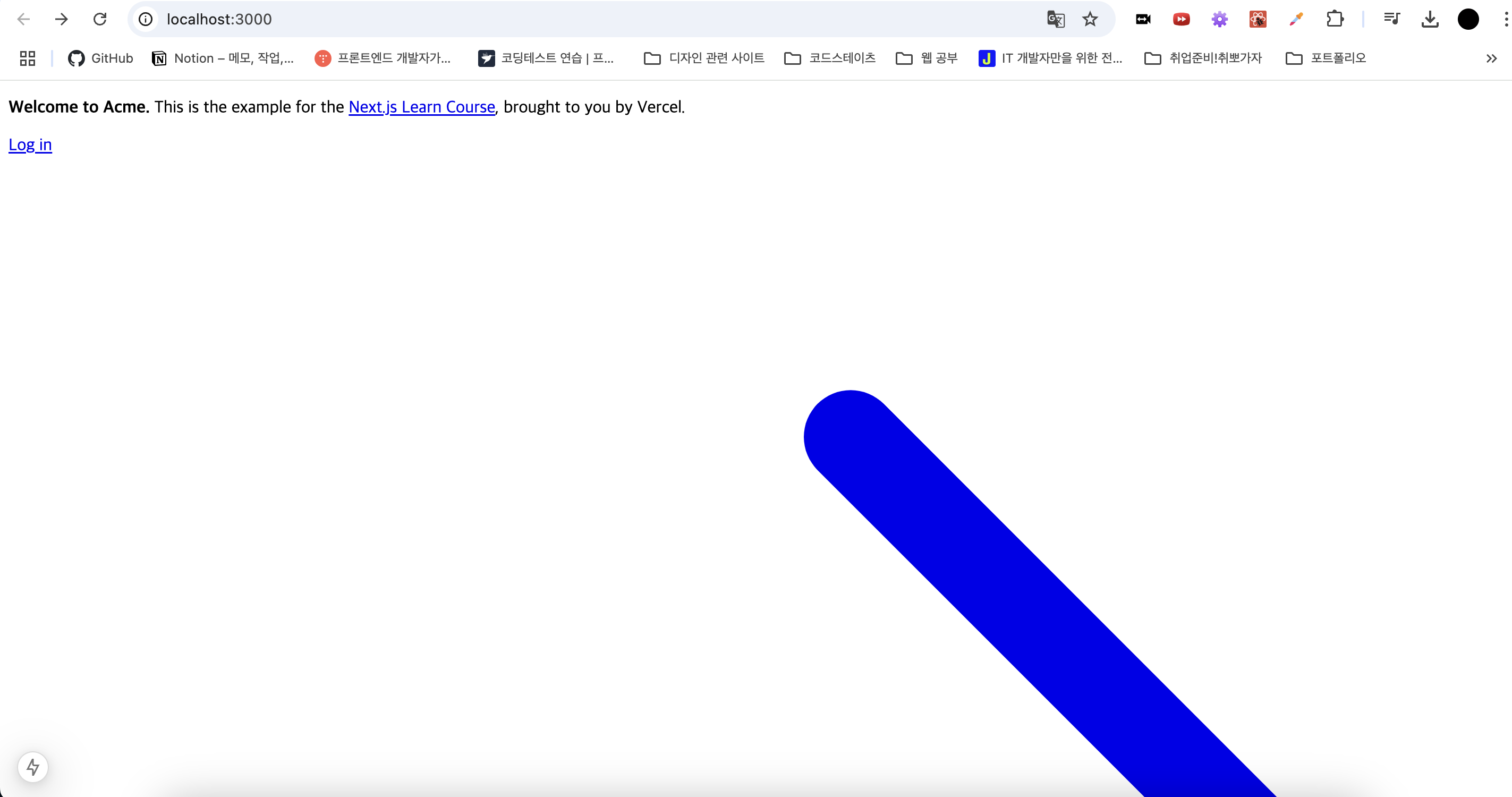Open the Google Translate page icon
The height and width of the screenshot is (797, 1512).
[x=1055, y=19]
